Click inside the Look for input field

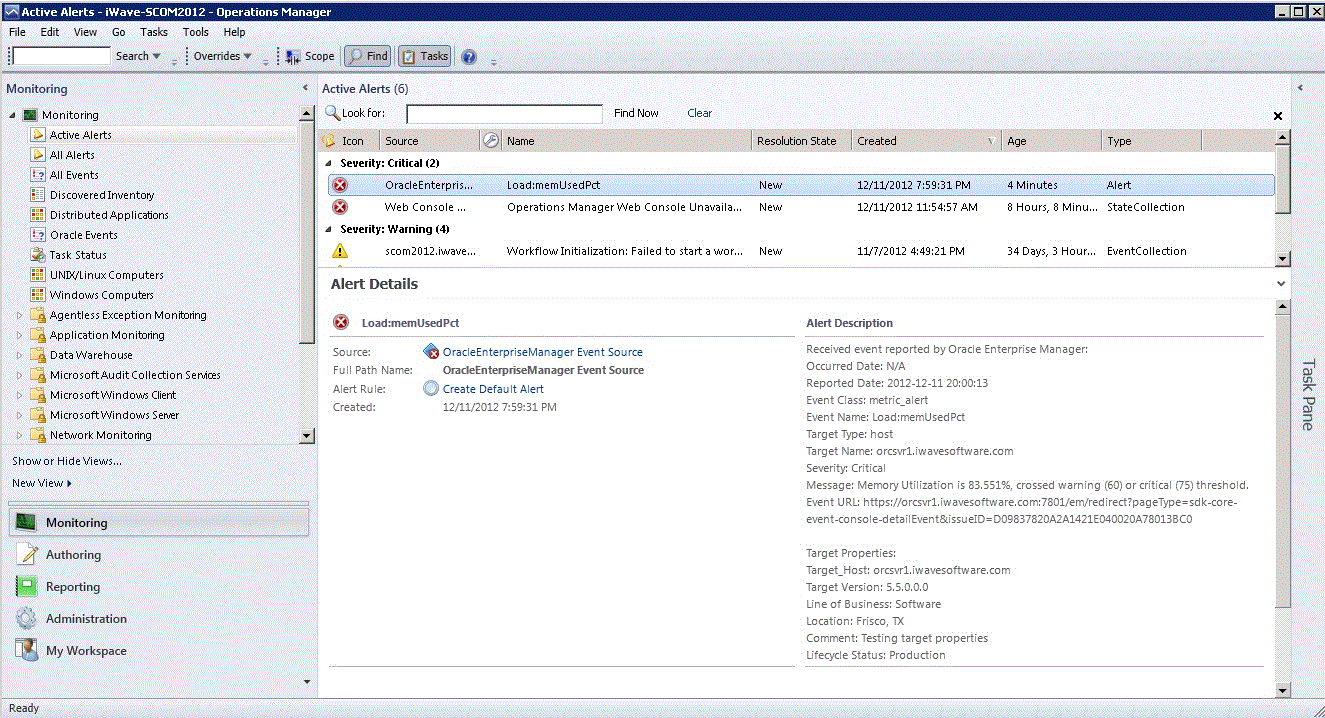(504, 113)
